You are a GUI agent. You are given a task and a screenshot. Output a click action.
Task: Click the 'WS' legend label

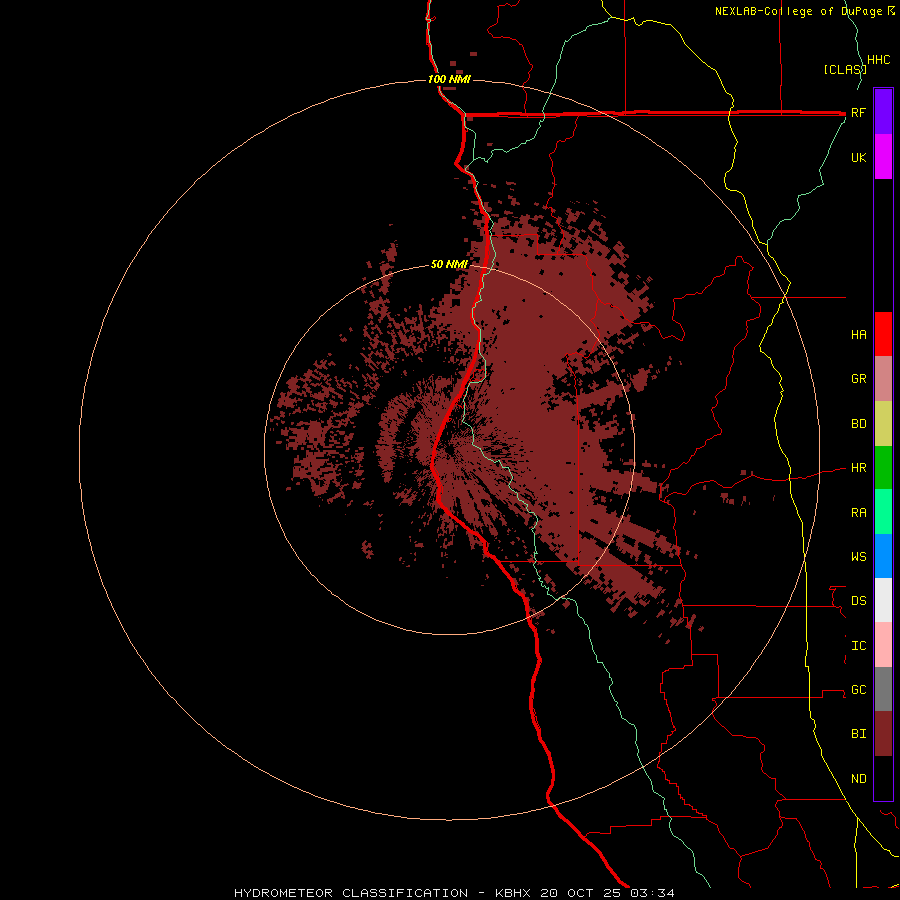(858, 556)
